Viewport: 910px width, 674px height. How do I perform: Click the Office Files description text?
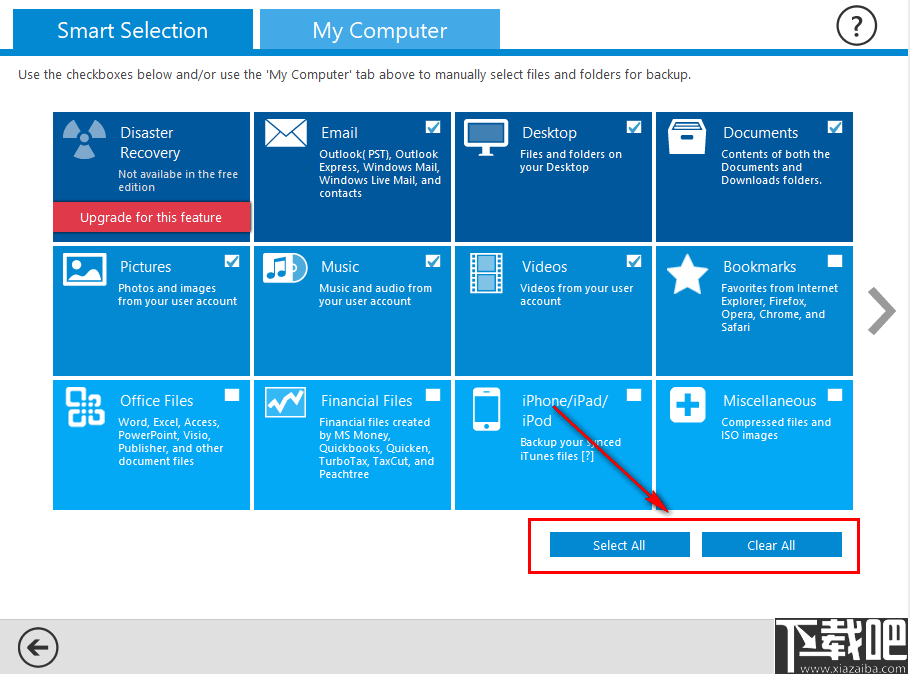pos(171,442)
